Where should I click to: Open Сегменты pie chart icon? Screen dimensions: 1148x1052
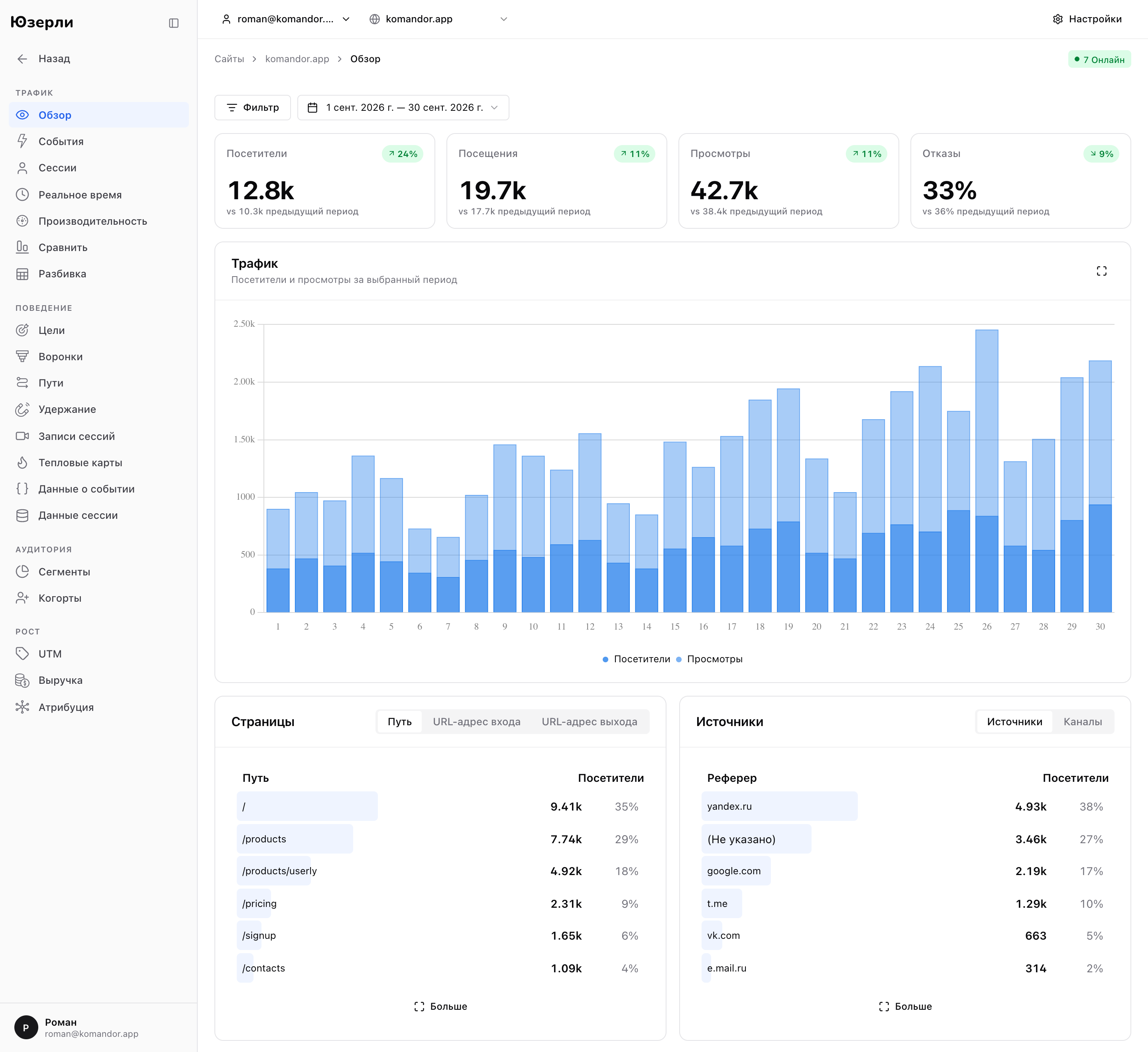tap(22, 571)
